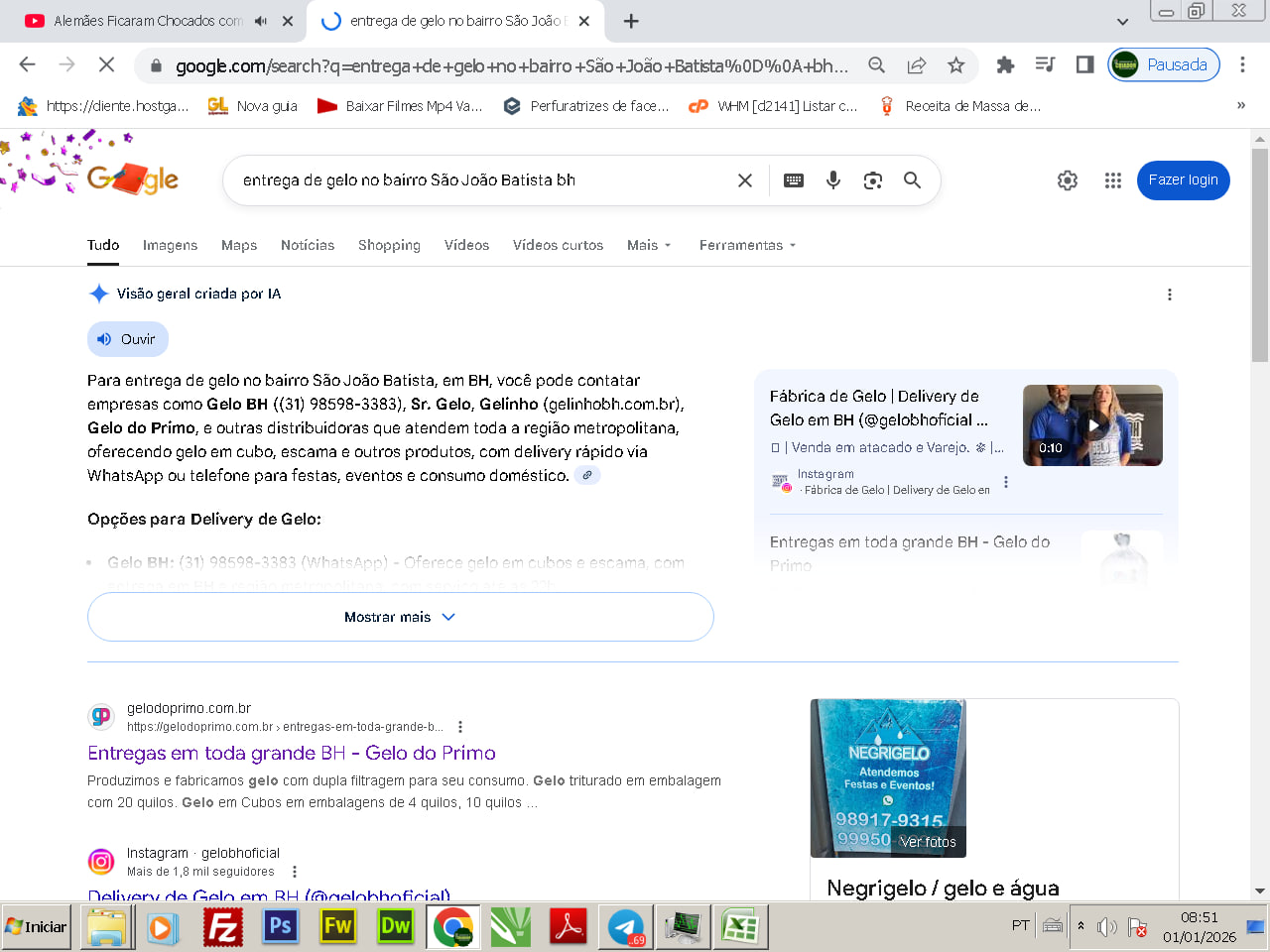Click the page vertical scrollbar
Image resolution: width=1270 pixels, height=952 pixels.
(1260, 256)
